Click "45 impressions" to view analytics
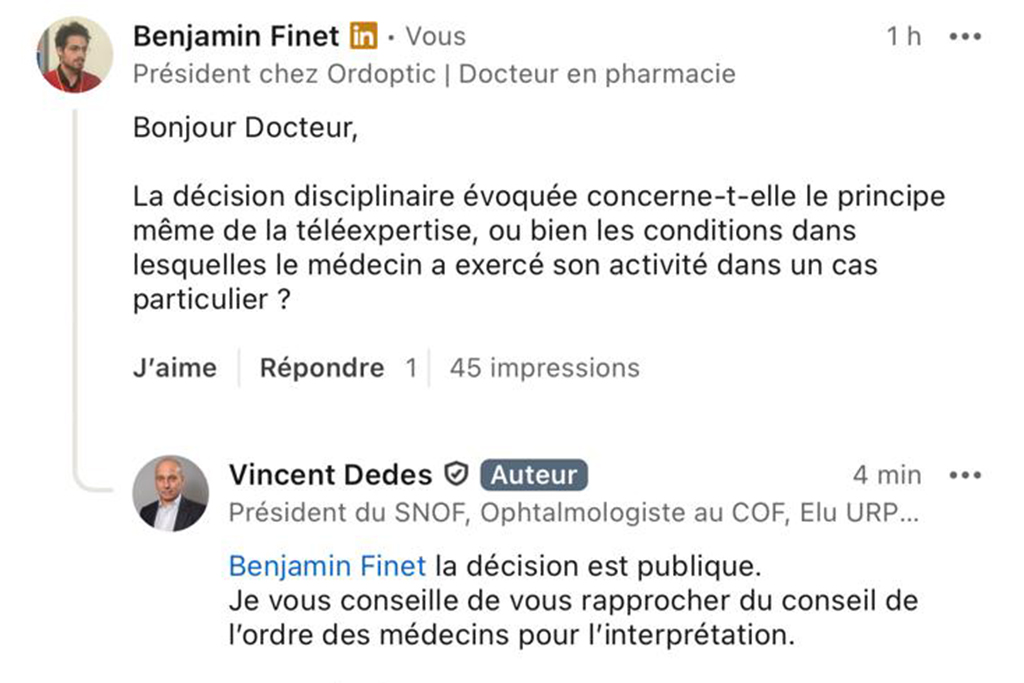 pos(543,368)
